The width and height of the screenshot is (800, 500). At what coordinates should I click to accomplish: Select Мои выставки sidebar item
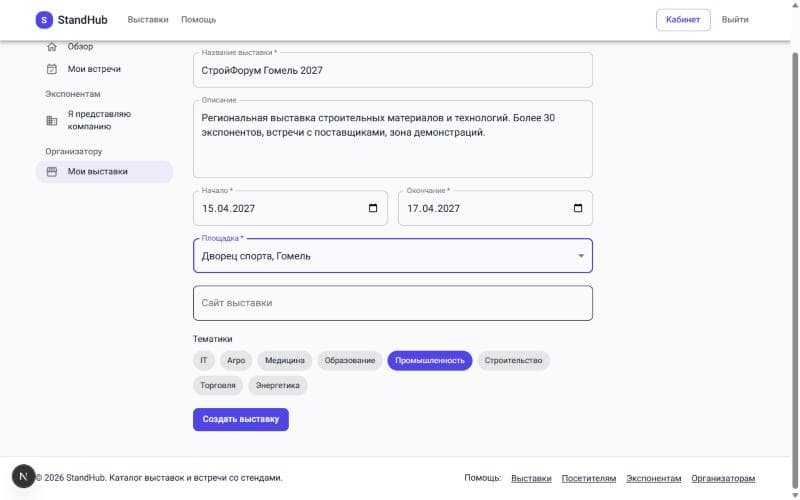[x=104, y=172]
